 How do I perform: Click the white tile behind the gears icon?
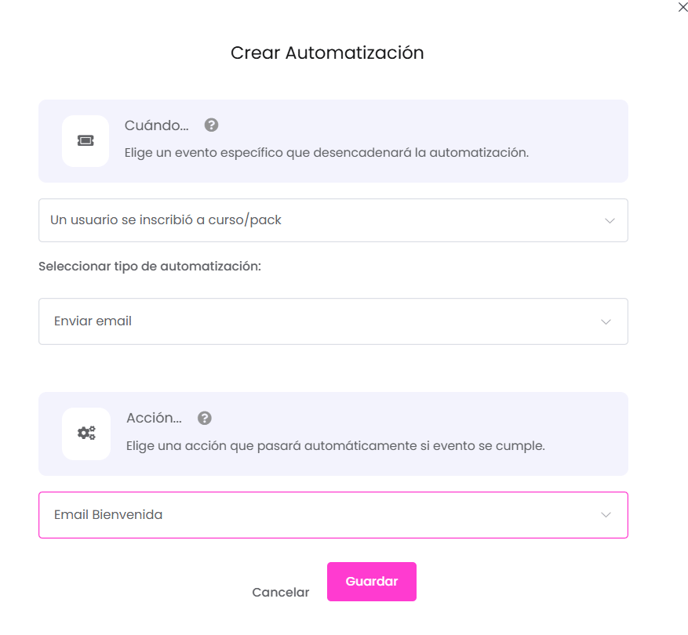click(x=86, y=434)
